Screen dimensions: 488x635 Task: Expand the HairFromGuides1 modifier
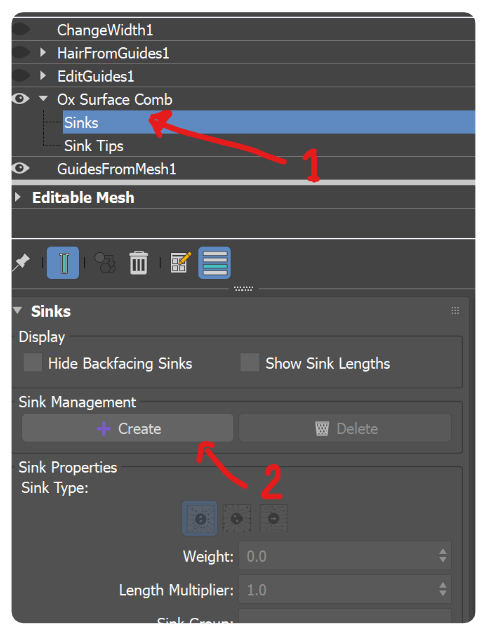pyautogui.click(x=43, y=52)
